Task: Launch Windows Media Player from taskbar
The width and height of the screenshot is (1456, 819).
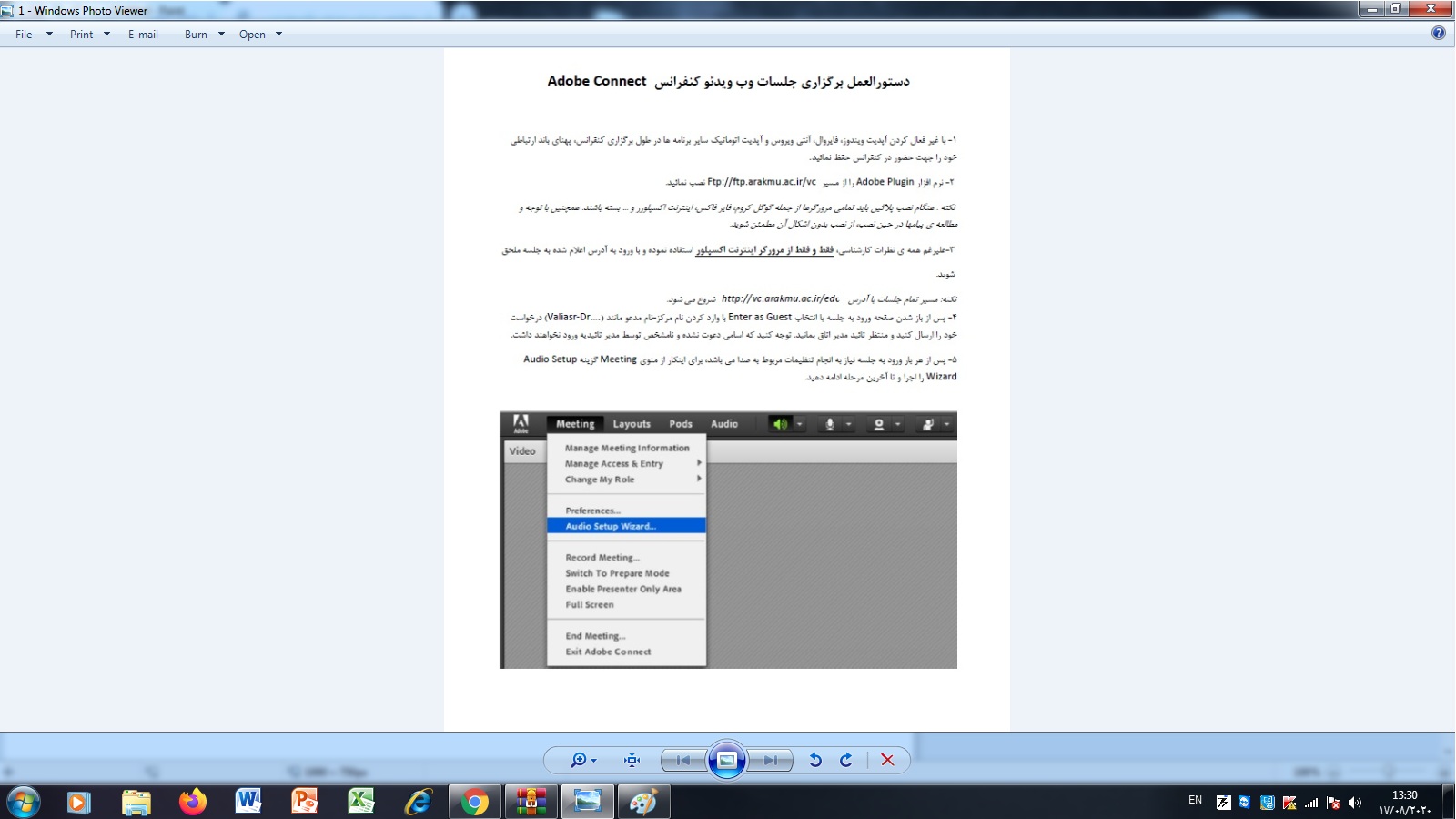Action: click(78, 802)
